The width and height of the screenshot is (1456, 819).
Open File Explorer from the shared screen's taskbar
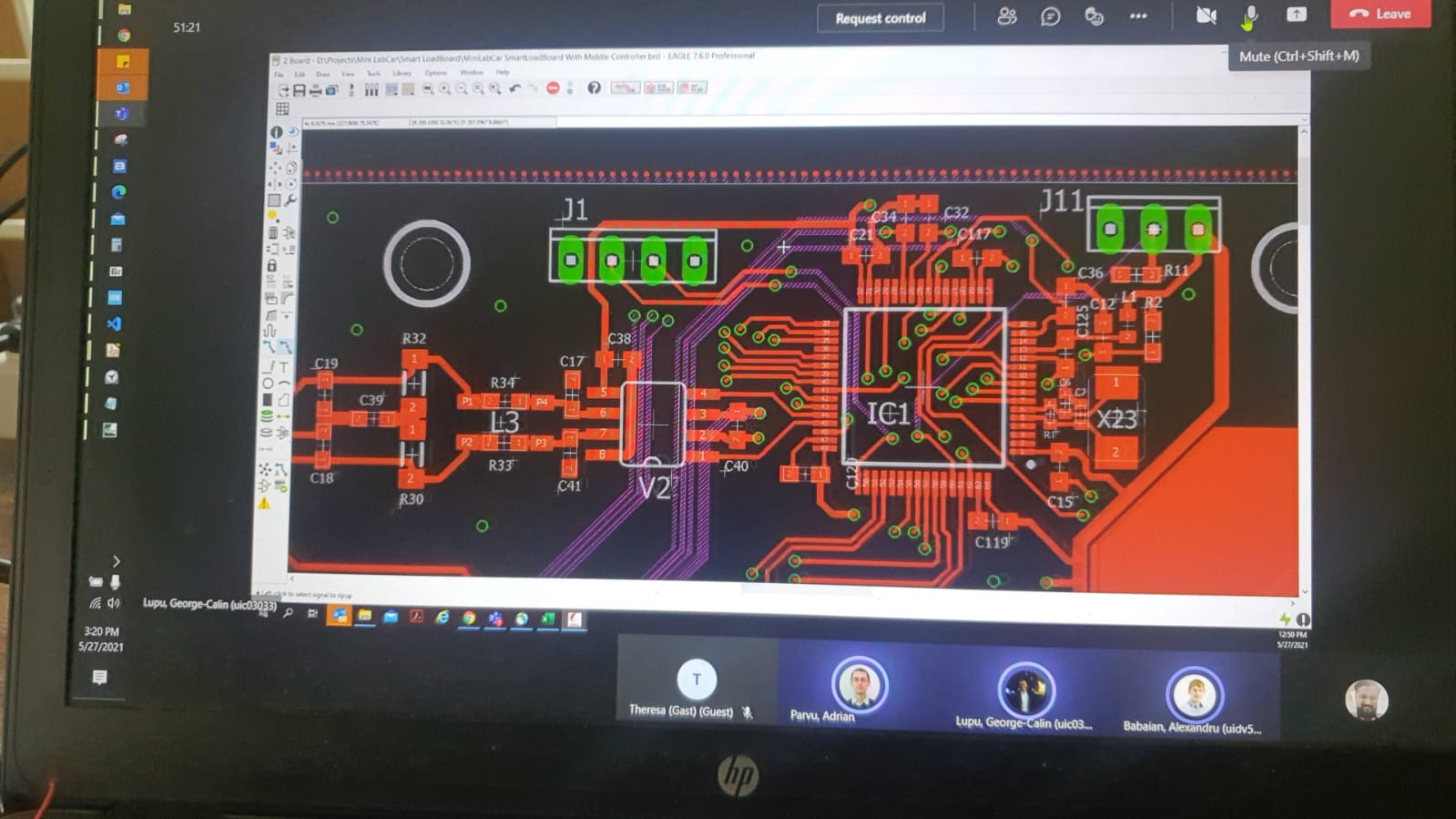364,617
